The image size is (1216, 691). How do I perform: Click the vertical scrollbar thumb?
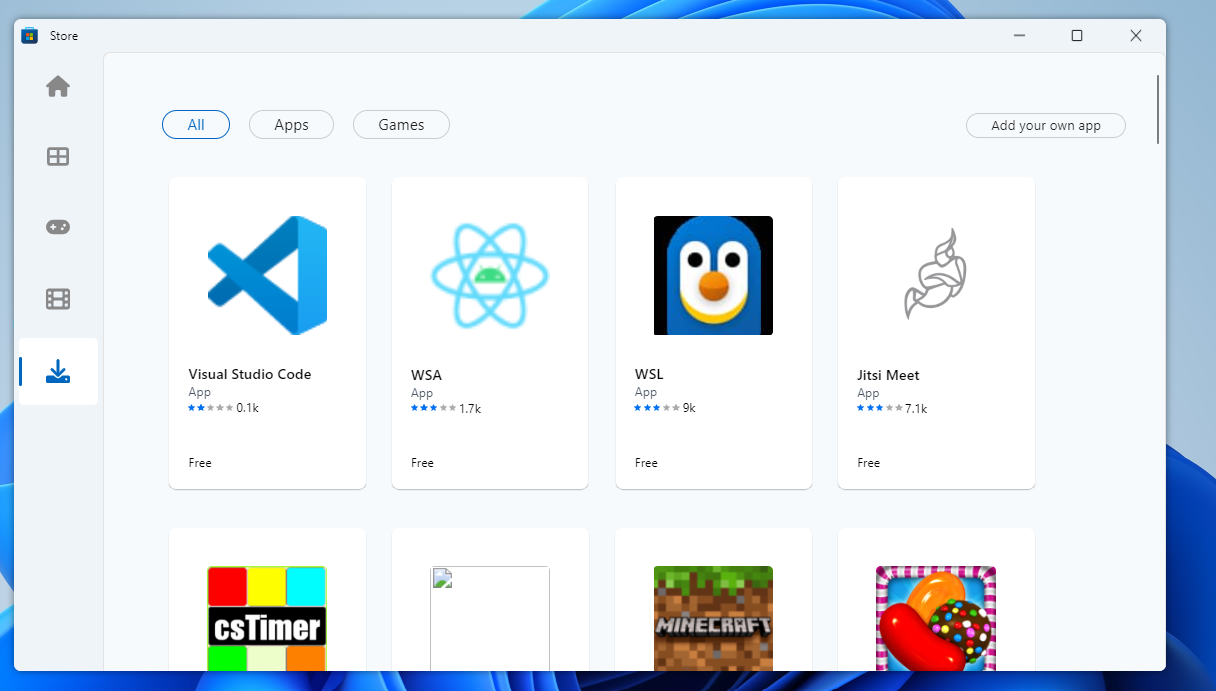click(1158, 110)
